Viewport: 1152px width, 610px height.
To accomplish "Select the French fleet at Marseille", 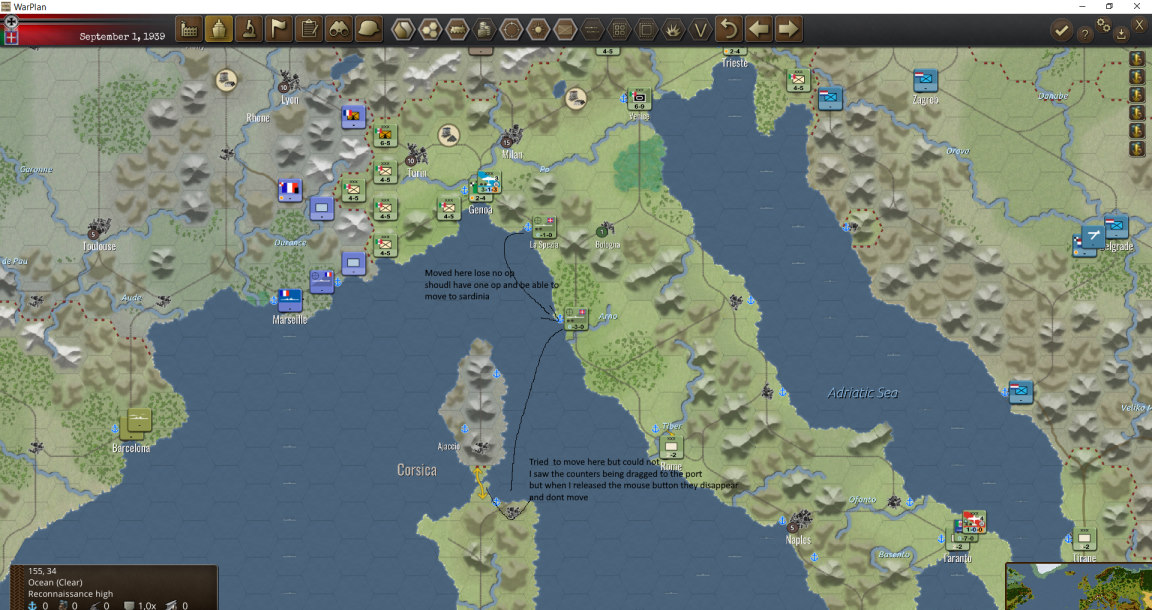I will click(x=290, y=299).
